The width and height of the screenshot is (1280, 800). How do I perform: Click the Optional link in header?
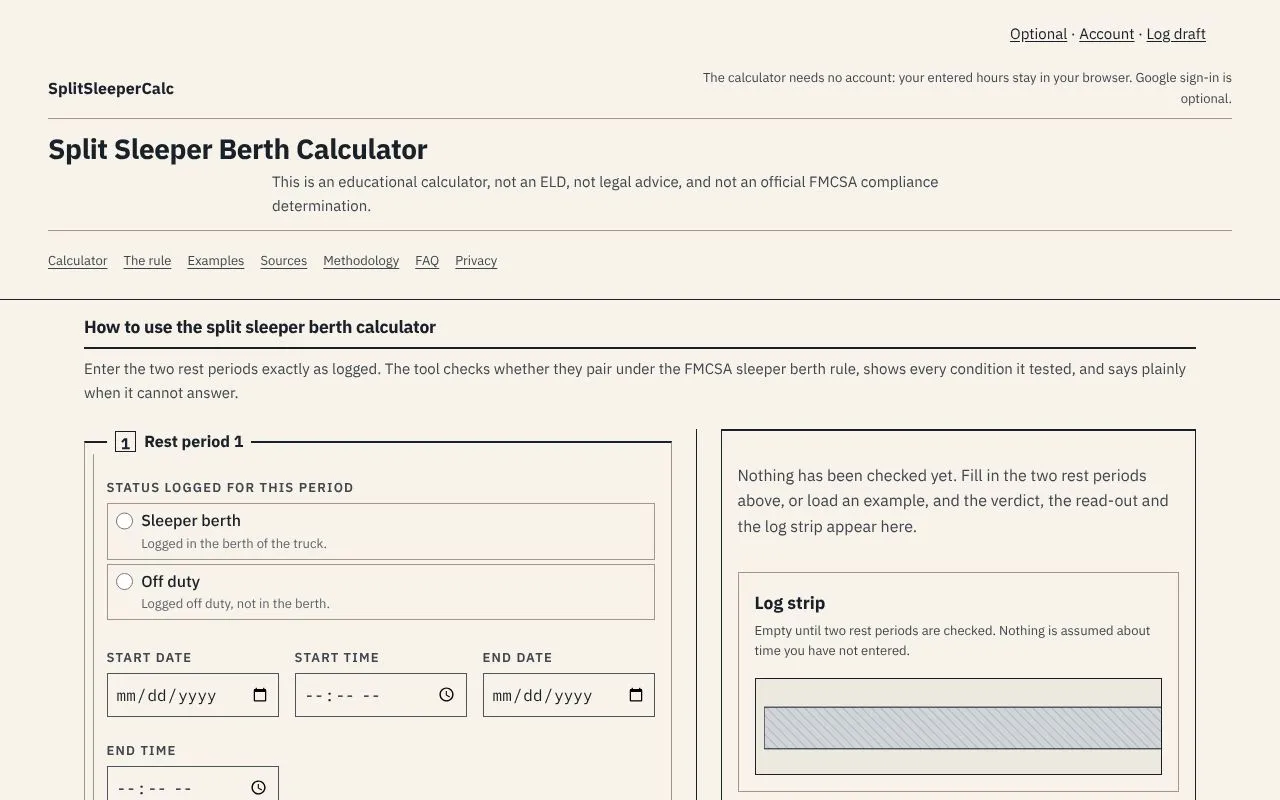(1038, 34)
